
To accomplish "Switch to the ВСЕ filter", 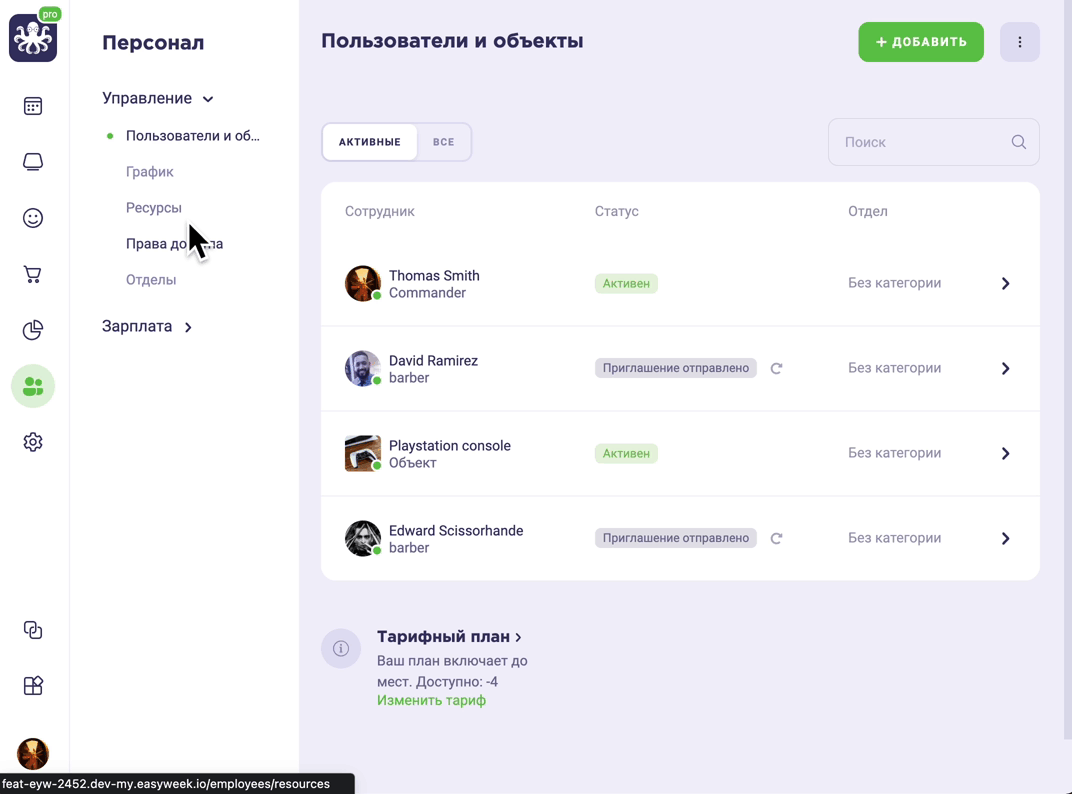I will pos(443,142).
